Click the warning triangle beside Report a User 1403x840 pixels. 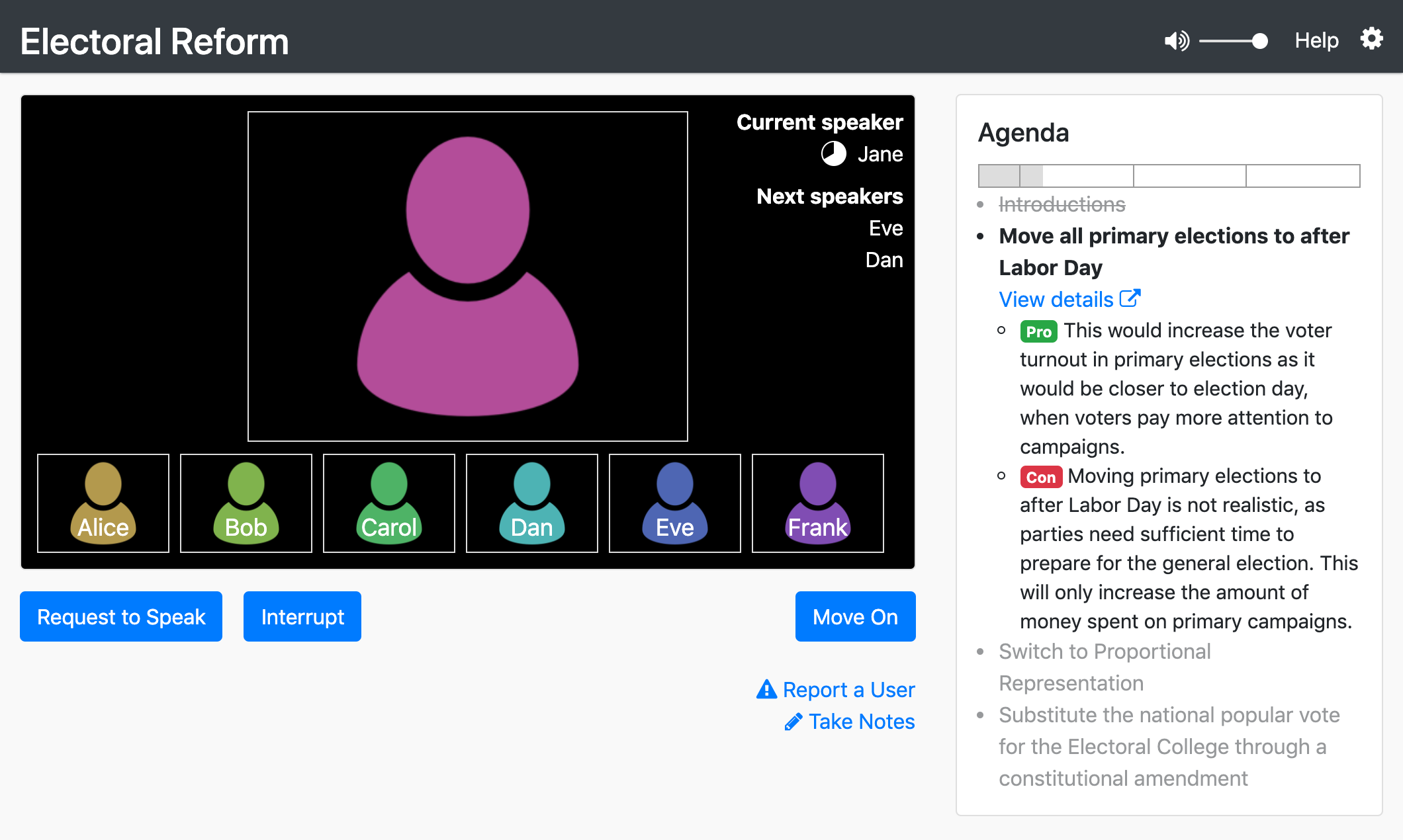pos(766,689)
